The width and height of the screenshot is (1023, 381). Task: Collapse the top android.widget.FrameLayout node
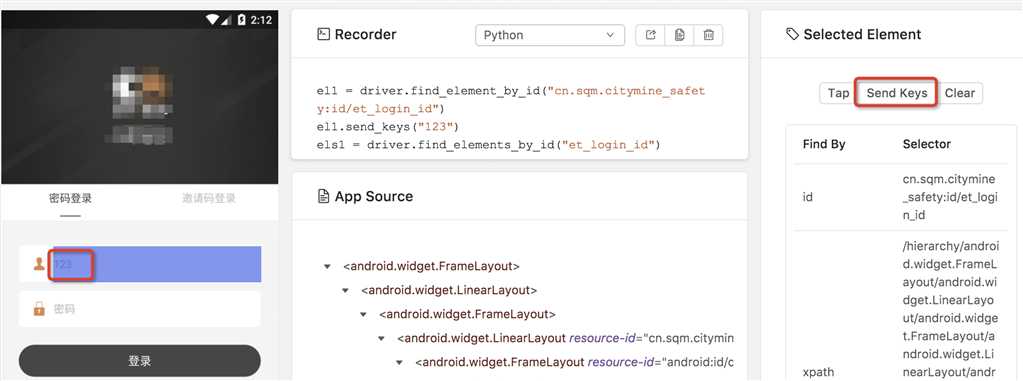pos(327,266)
